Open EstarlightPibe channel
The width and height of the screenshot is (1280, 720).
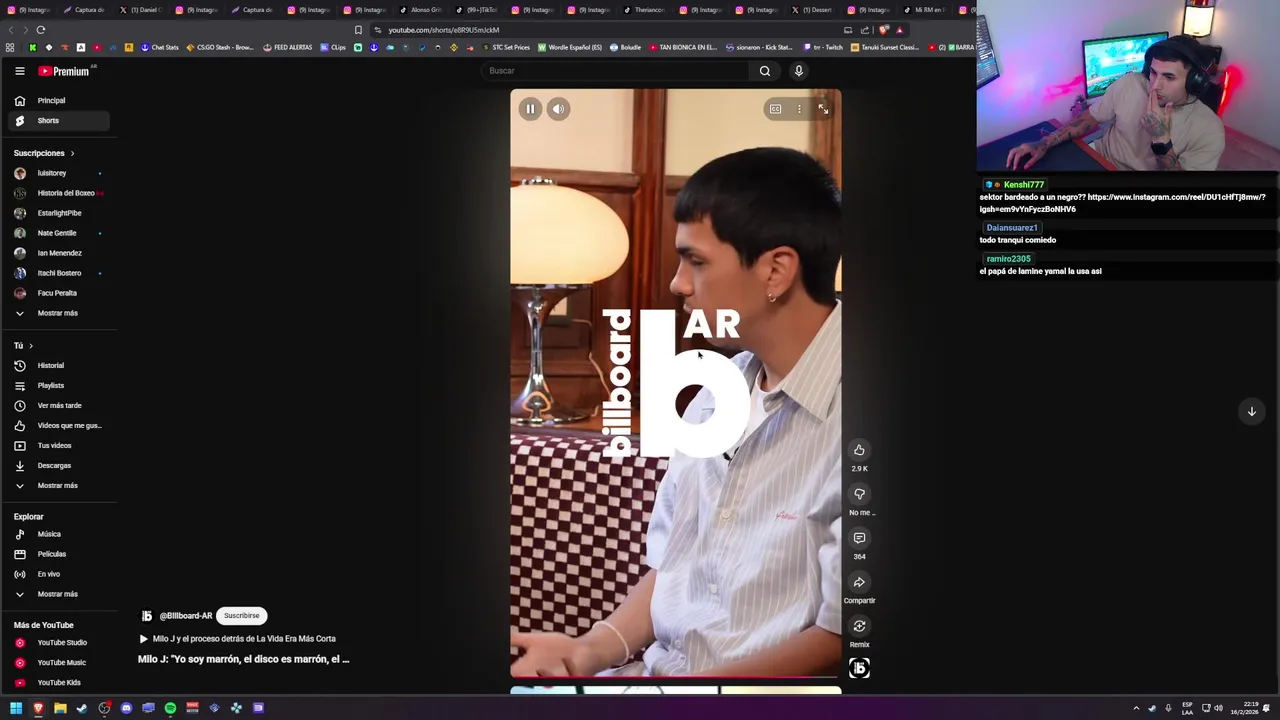pos(59,213)
